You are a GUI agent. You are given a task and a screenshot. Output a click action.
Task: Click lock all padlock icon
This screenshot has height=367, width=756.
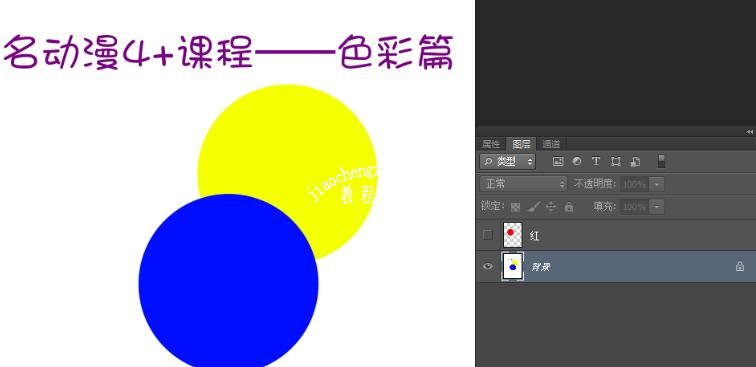coord(569,207)
